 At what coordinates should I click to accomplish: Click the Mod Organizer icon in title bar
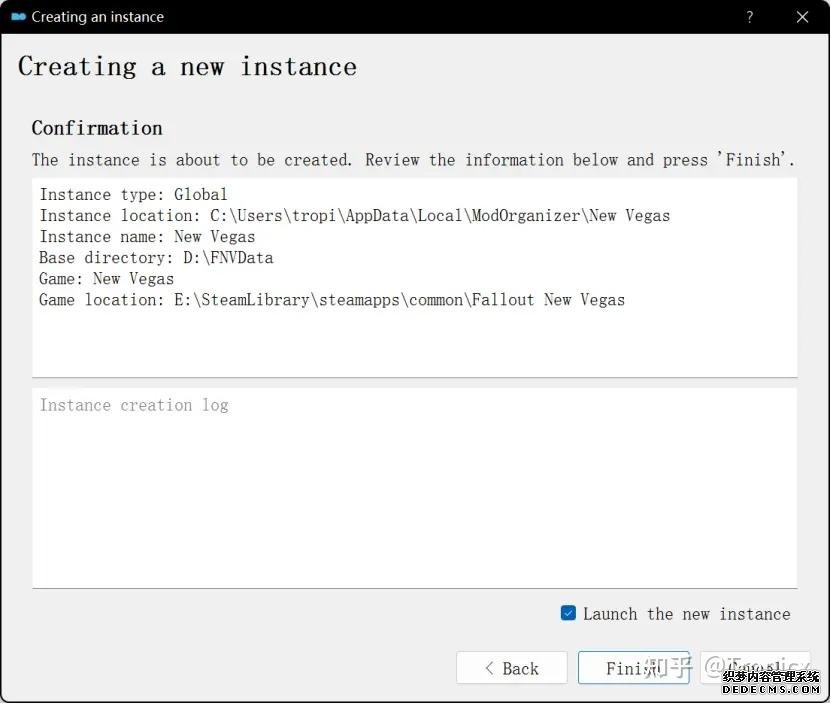tap(18, 17)
